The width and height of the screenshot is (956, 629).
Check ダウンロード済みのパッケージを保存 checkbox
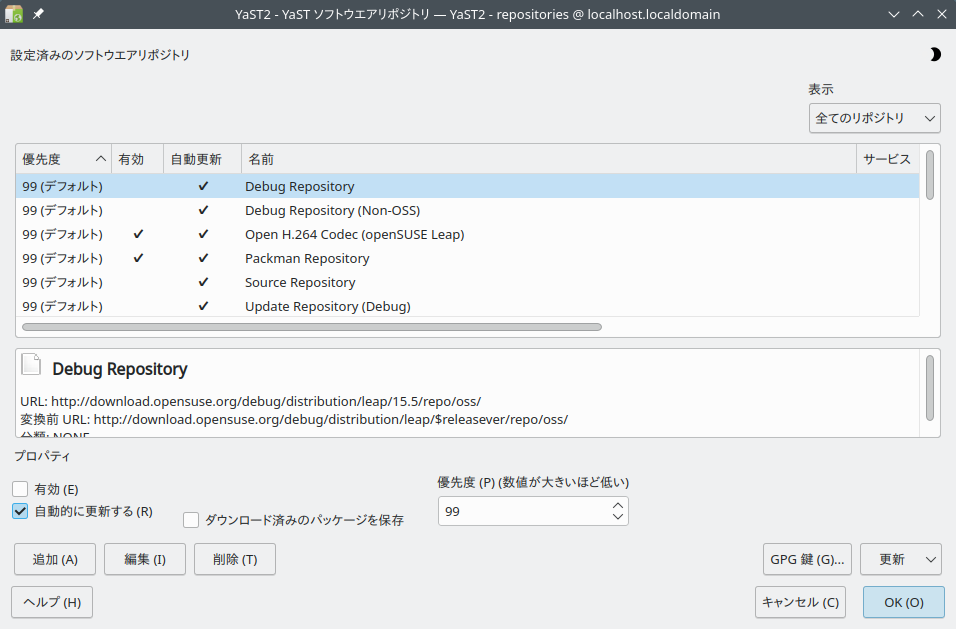click(x=191, y=520)
